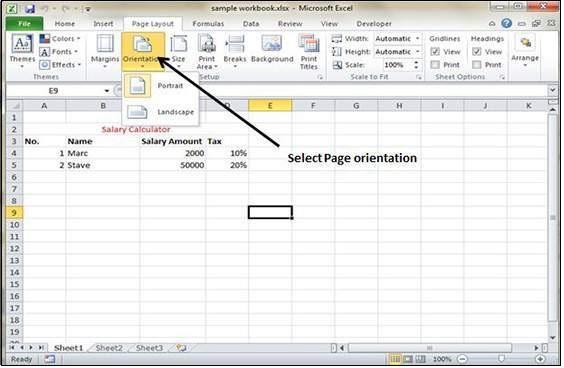Select column A header

pos(44,106)
